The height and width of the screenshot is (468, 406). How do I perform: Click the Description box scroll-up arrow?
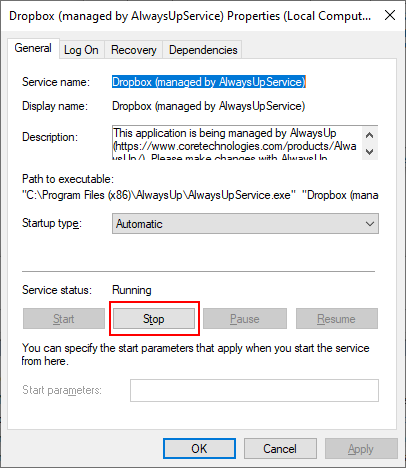369,135
